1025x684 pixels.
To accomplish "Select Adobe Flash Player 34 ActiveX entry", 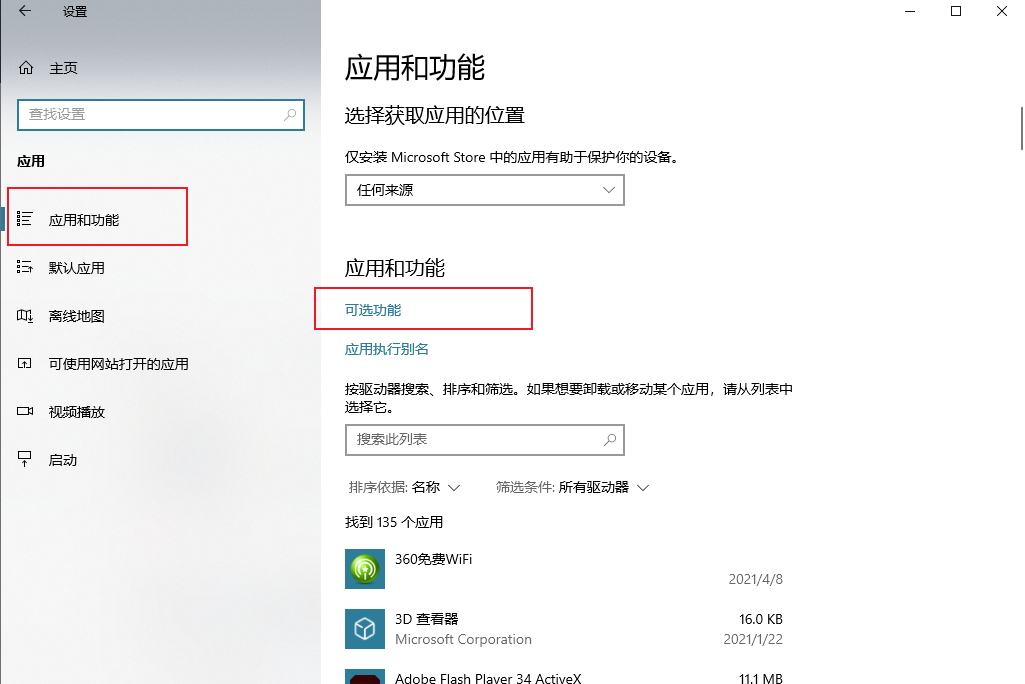I will [x=564, y=677].
